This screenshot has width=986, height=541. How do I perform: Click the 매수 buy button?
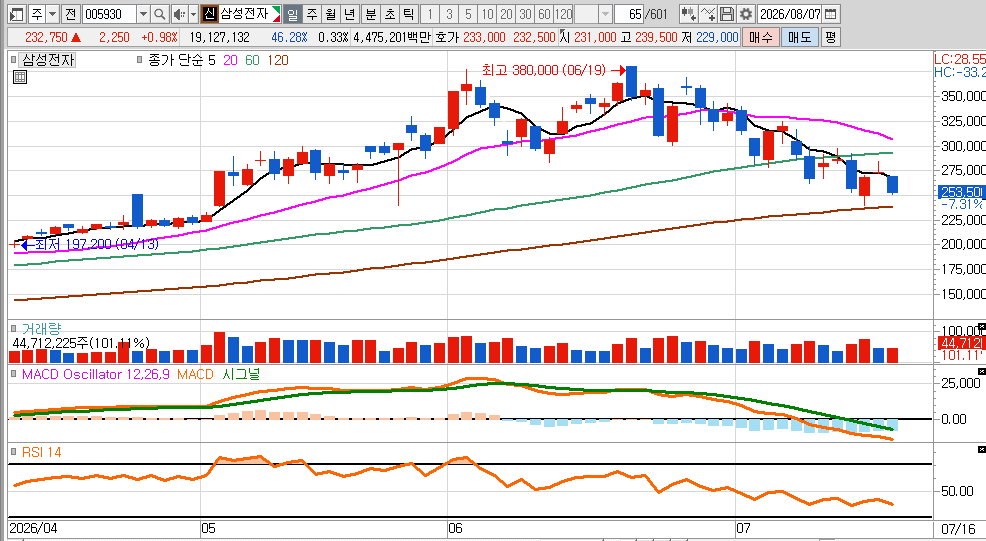coord(760,37)
